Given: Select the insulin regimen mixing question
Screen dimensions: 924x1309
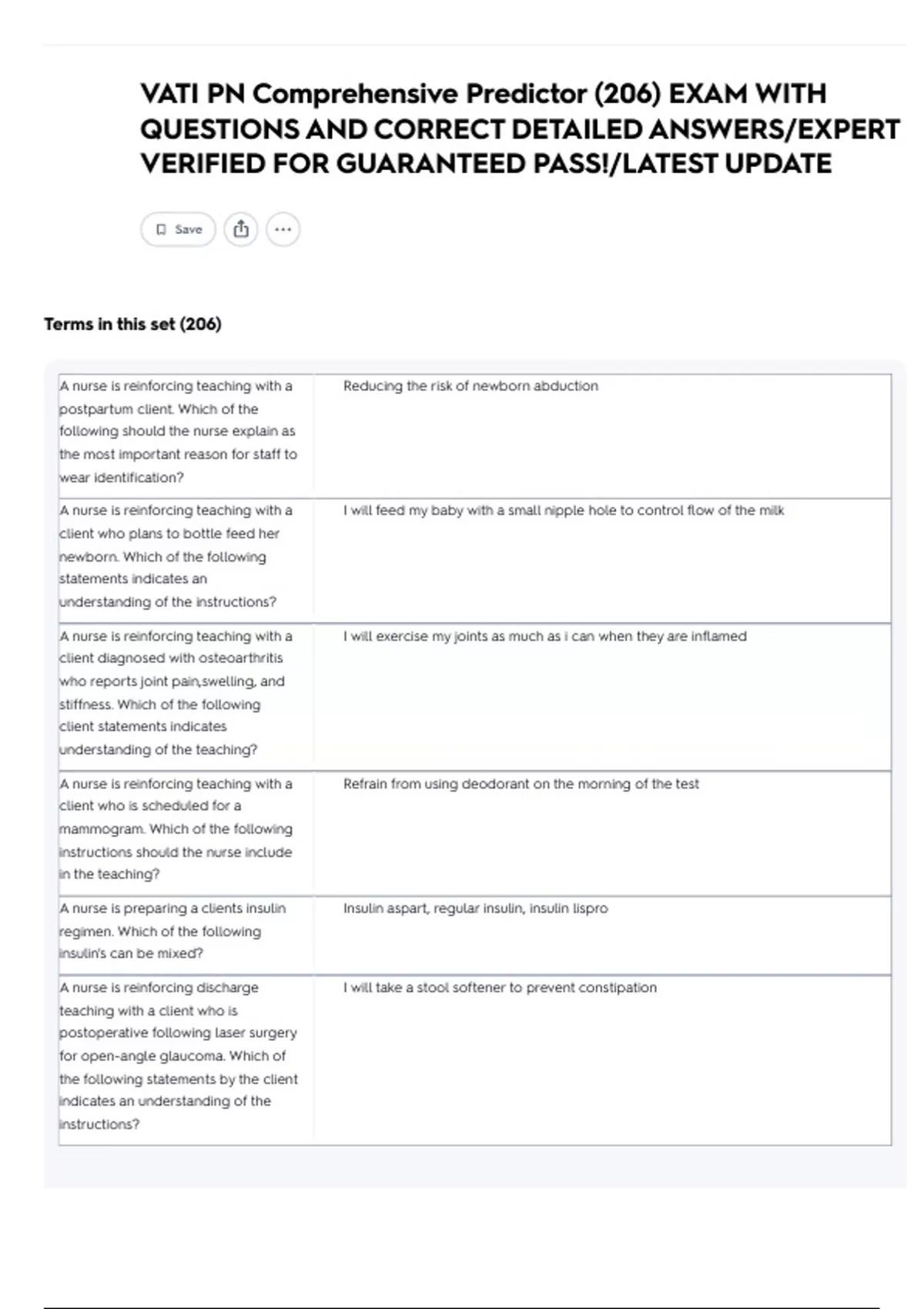Looking at the screenshot, I should click(172, 930).
